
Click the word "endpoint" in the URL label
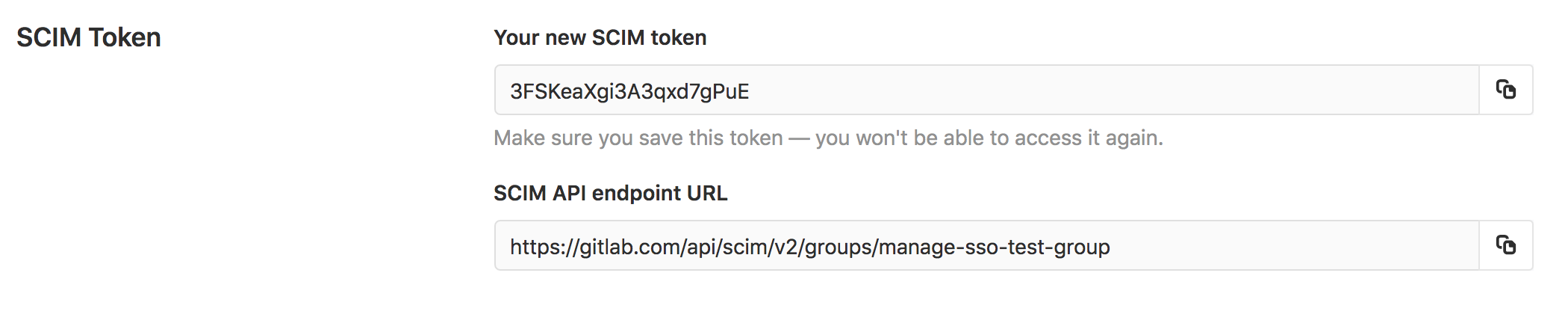pyautogui.click(x=636, y=193)
